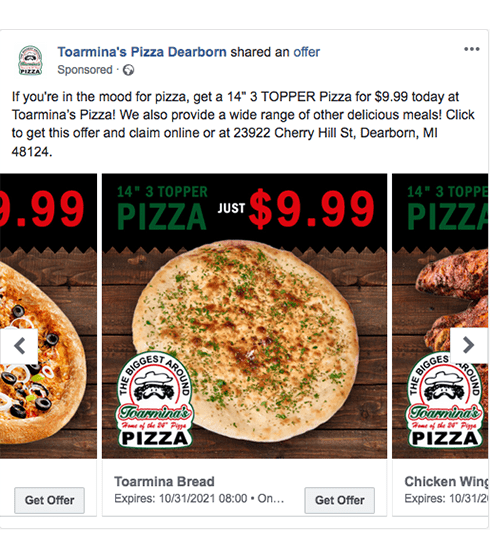Image resolution: width=490 pixels, height=559 pixels.
Task: Click the blue 'offer' link
Action: point(306,52)
